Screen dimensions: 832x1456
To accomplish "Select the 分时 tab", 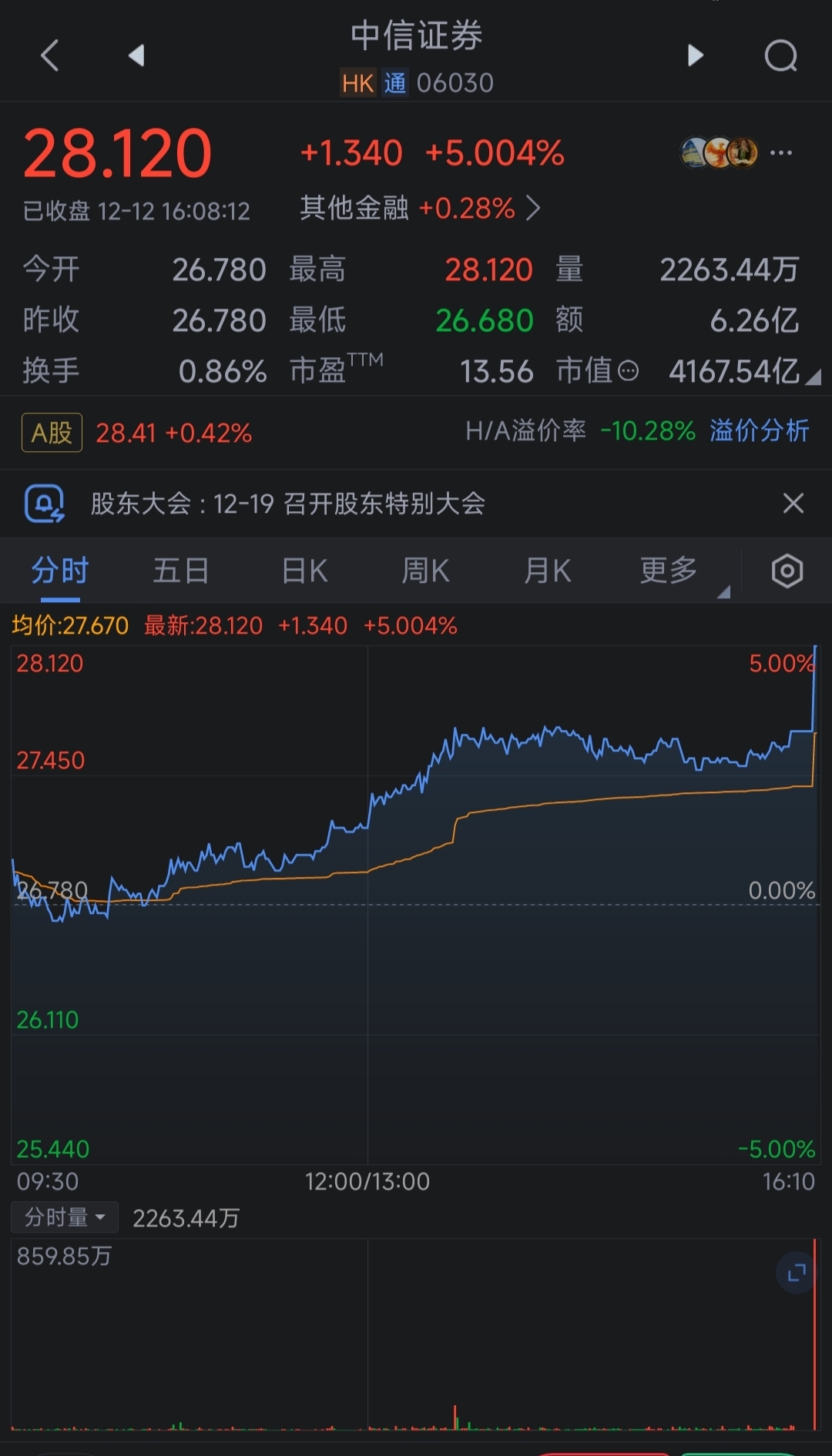I will pos(60,571).
